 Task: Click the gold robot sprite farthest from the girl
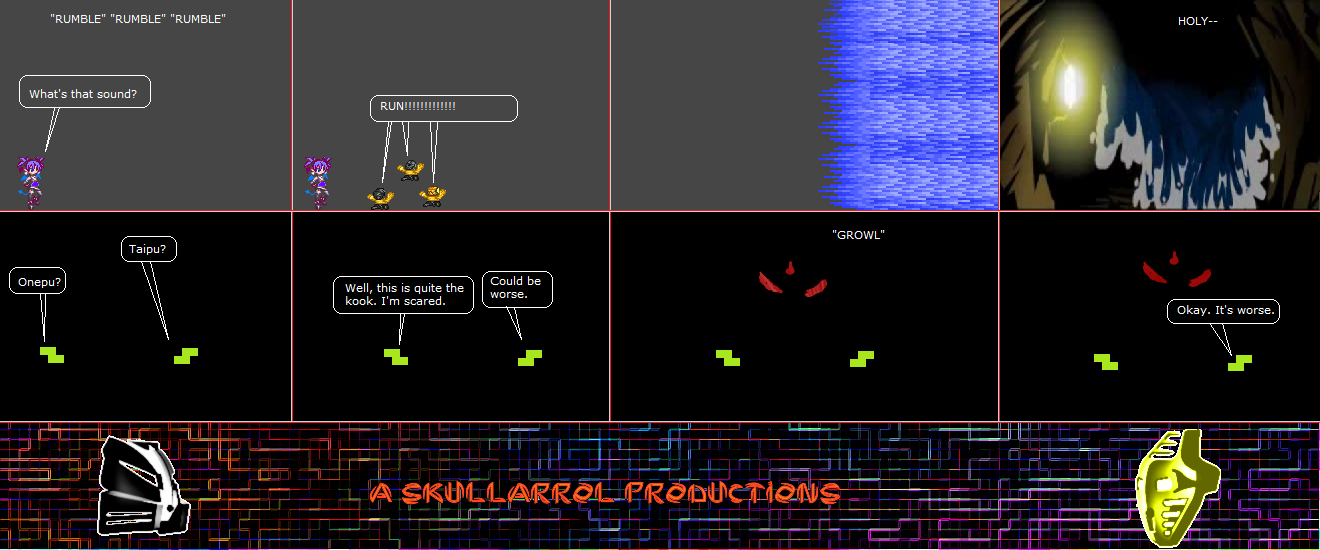click(432, 196)
